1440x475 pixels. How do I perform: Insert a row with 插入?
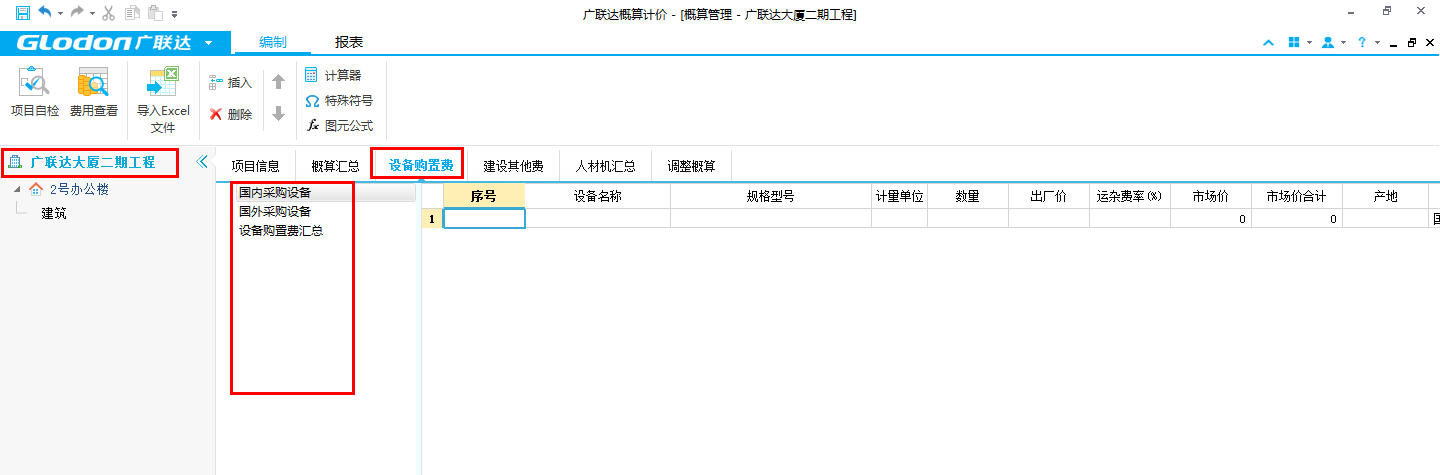point(230,83)
